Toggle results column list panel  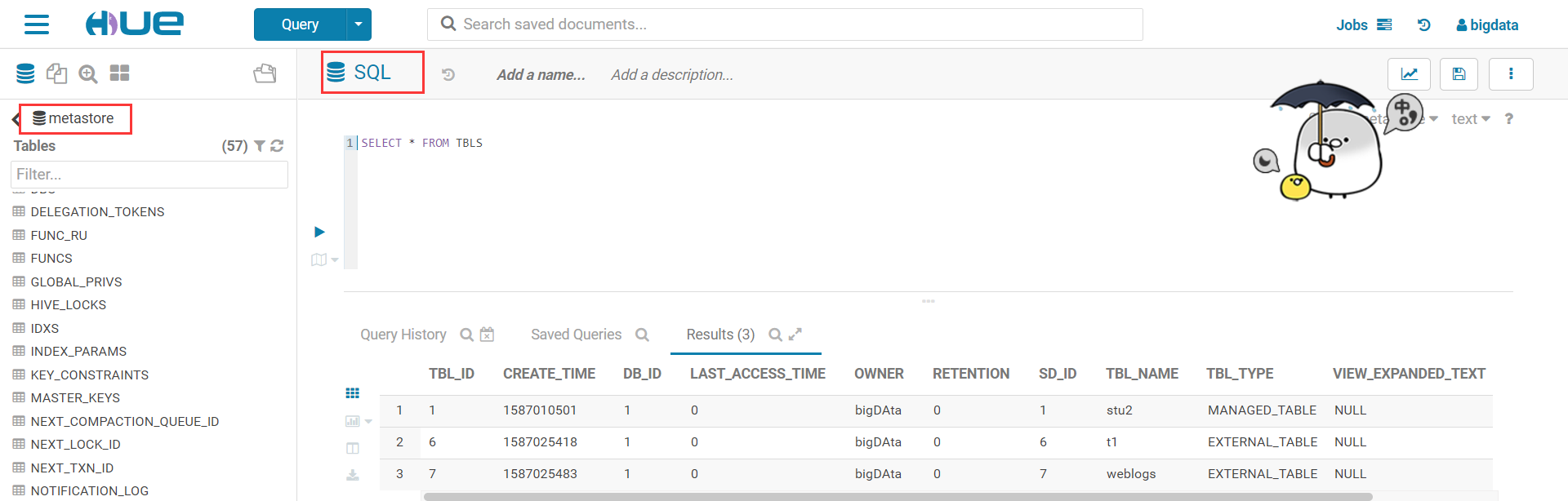click(x=353, y=448)
